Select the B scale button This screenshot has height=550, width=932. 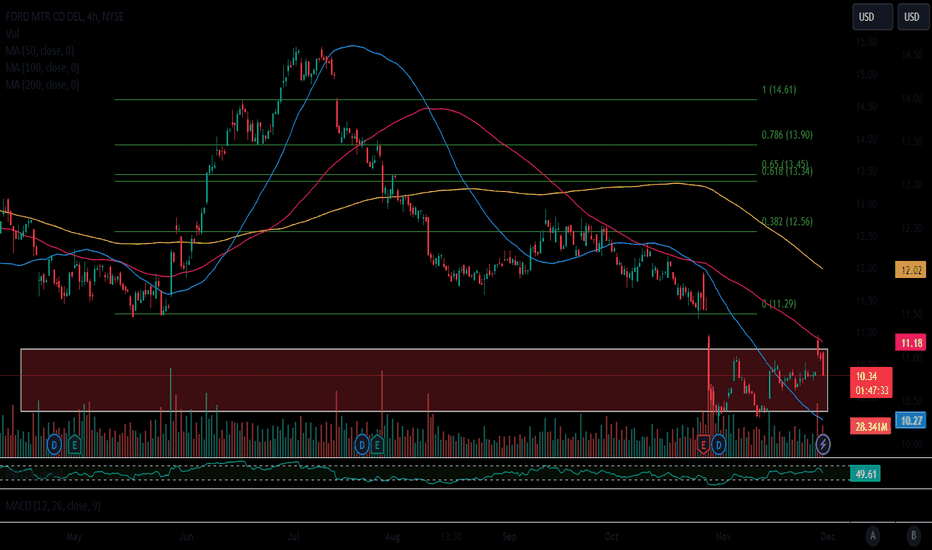pos(914,536)
